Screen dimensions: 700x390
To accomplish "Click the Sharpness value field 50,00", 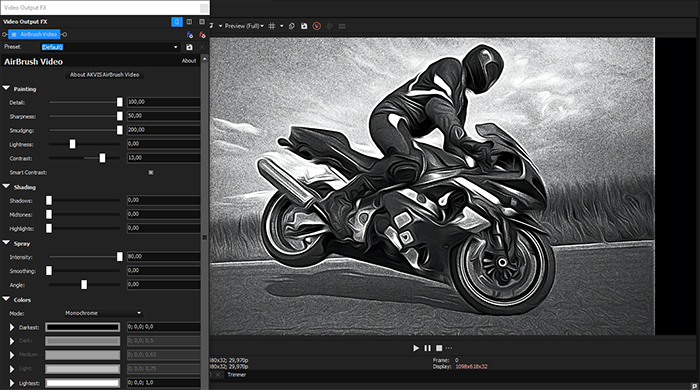I will [x=163, y=116].
